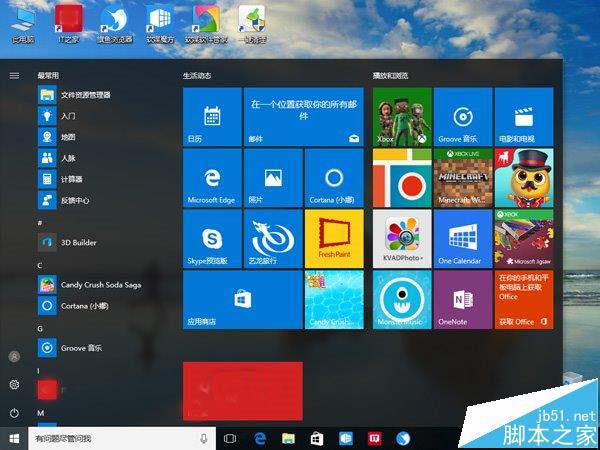Click the Windows Start button
The height and width of the screenshot is (450, 600).
[14, 439]
